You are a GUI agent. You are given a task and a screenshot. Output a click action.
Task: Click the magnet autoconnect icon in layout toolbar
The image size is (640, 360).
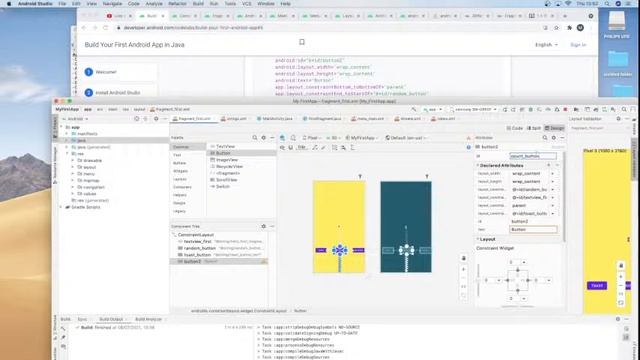(x=291, y=147)
